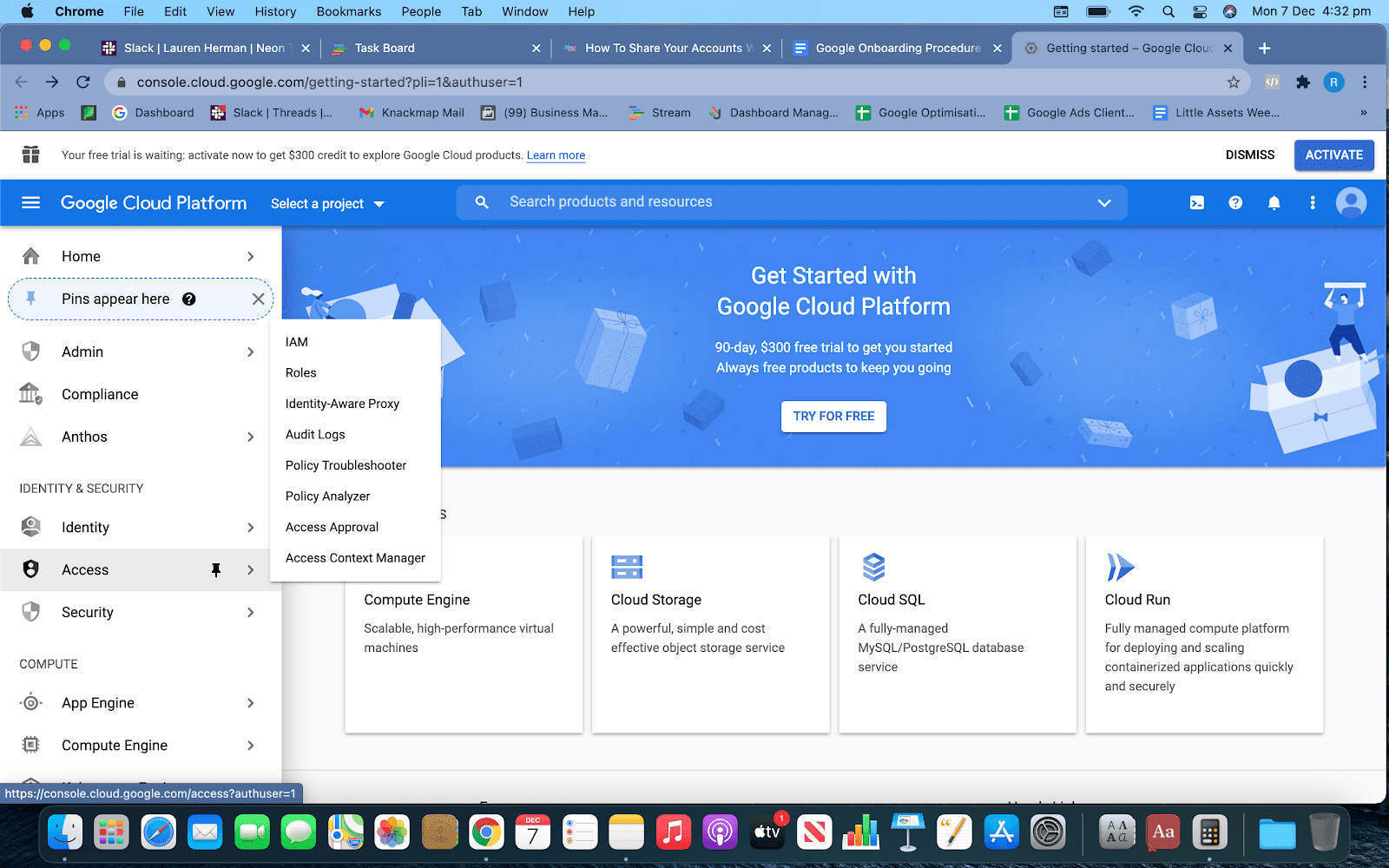Expand the Anthos submenu chevron
The height and width of the screenshot is (868, 1389).
coord(251,437)
